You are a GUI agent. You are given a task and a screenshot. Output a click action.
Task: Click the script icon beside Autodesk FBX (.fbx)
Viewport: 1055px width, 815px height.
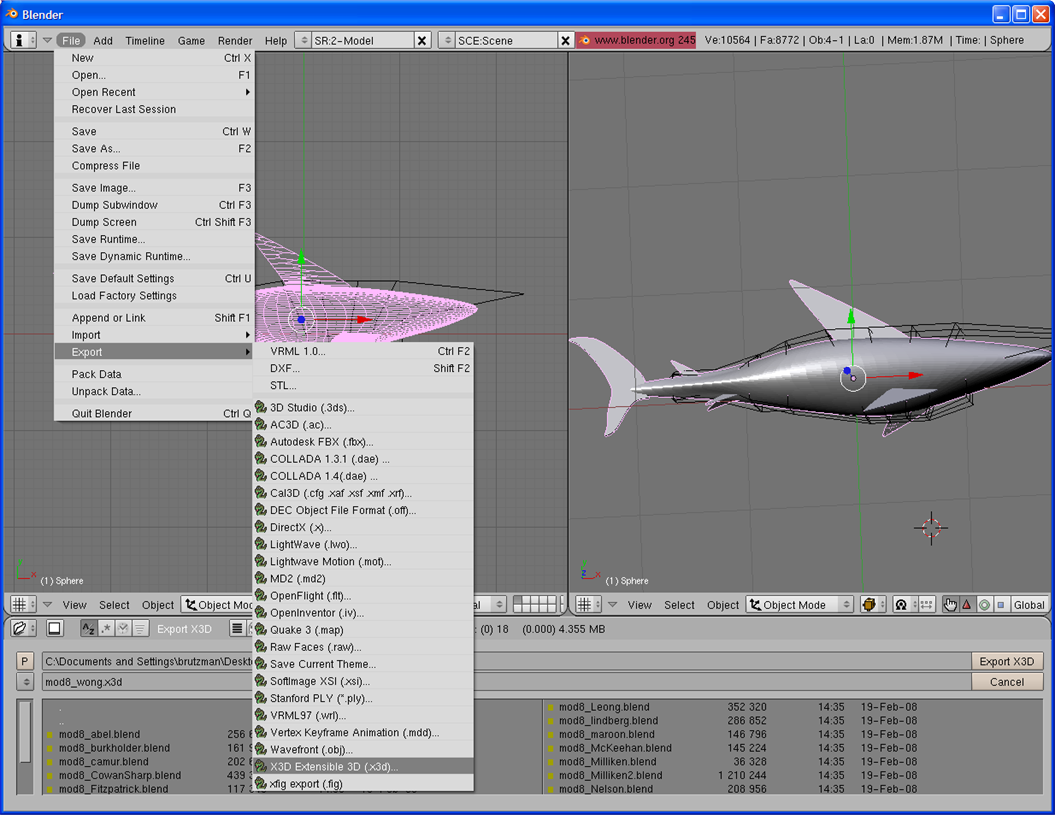(x=261, y=441)
